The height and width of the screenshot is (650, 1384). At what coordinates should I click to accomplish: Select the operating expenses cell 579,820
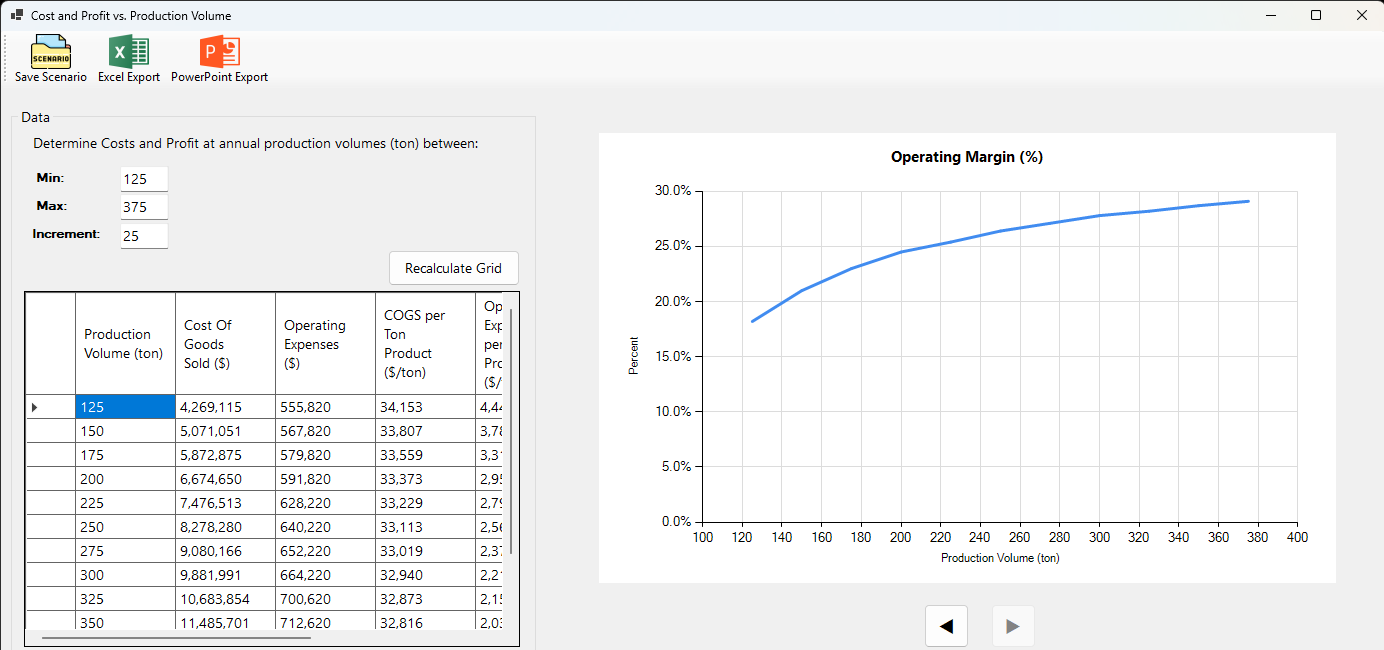(x=325, y=455)
